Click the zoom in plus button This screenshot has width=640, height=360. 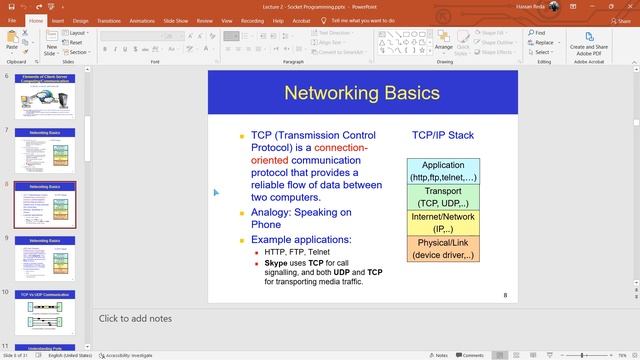pyautogui.click(x=611, y=356)
